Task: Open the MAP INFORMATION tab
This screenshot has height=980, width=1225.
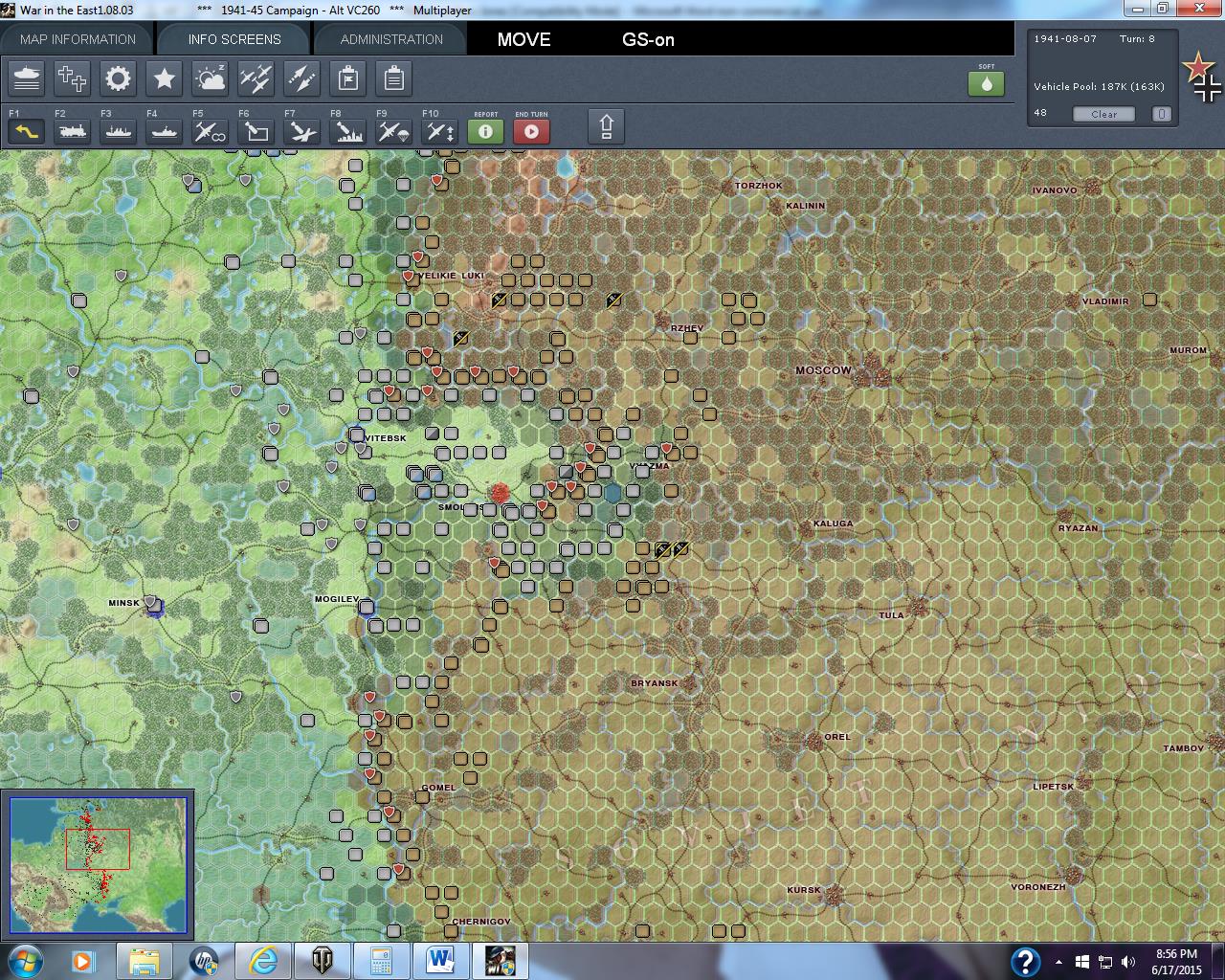Action: click(78, 39)
